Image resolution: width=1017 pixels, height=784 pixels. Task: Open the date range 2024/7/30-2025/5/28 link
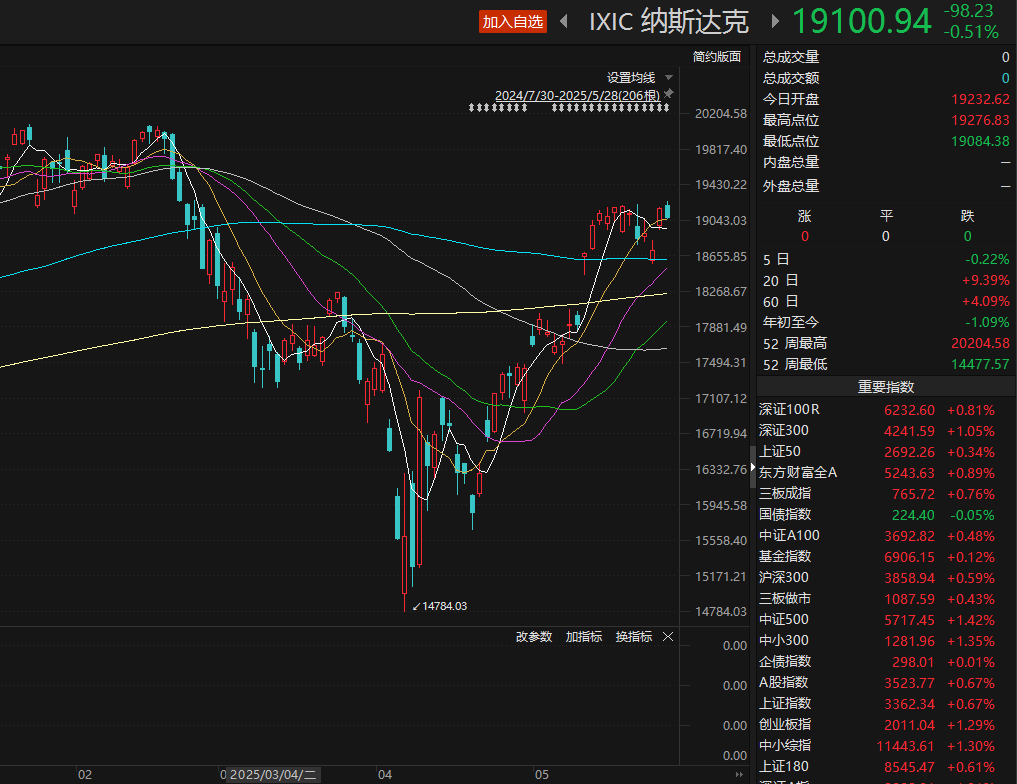[577, 95]
